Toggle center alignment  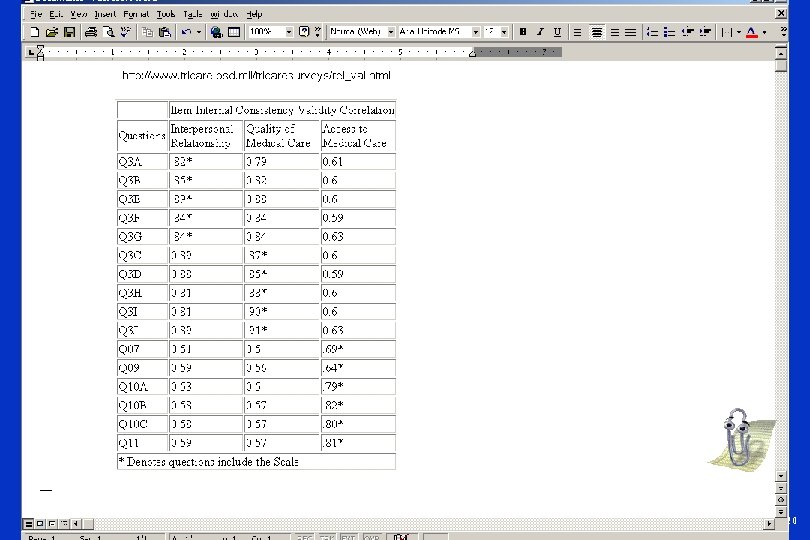[x=597, y=32]
